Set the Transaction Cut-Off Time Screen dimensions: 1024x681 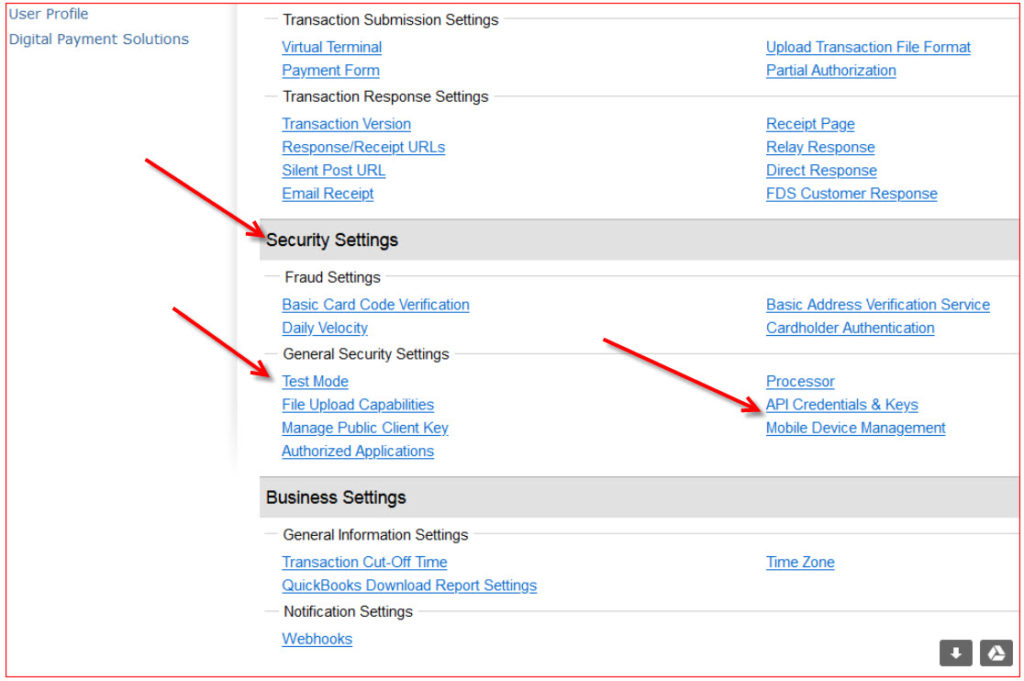coord(364,561)
